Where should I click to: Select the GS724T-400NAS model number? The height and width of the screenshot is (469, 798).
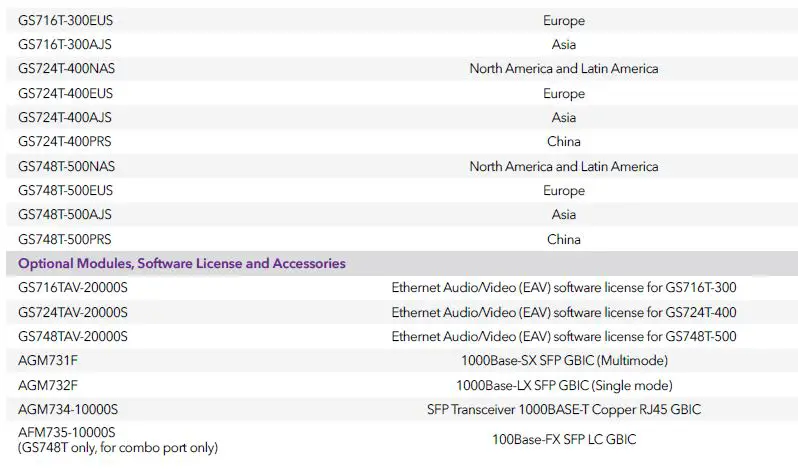(66, 68)
